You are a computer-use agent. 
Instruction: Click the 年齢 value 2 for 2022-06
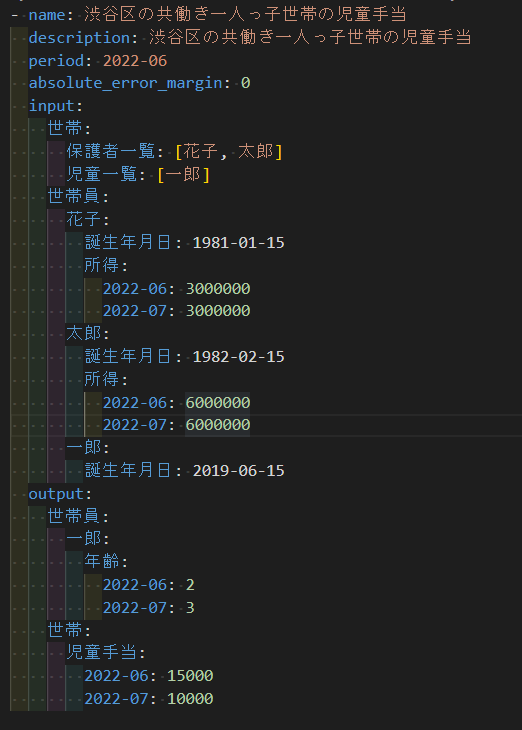click(190, 585)
